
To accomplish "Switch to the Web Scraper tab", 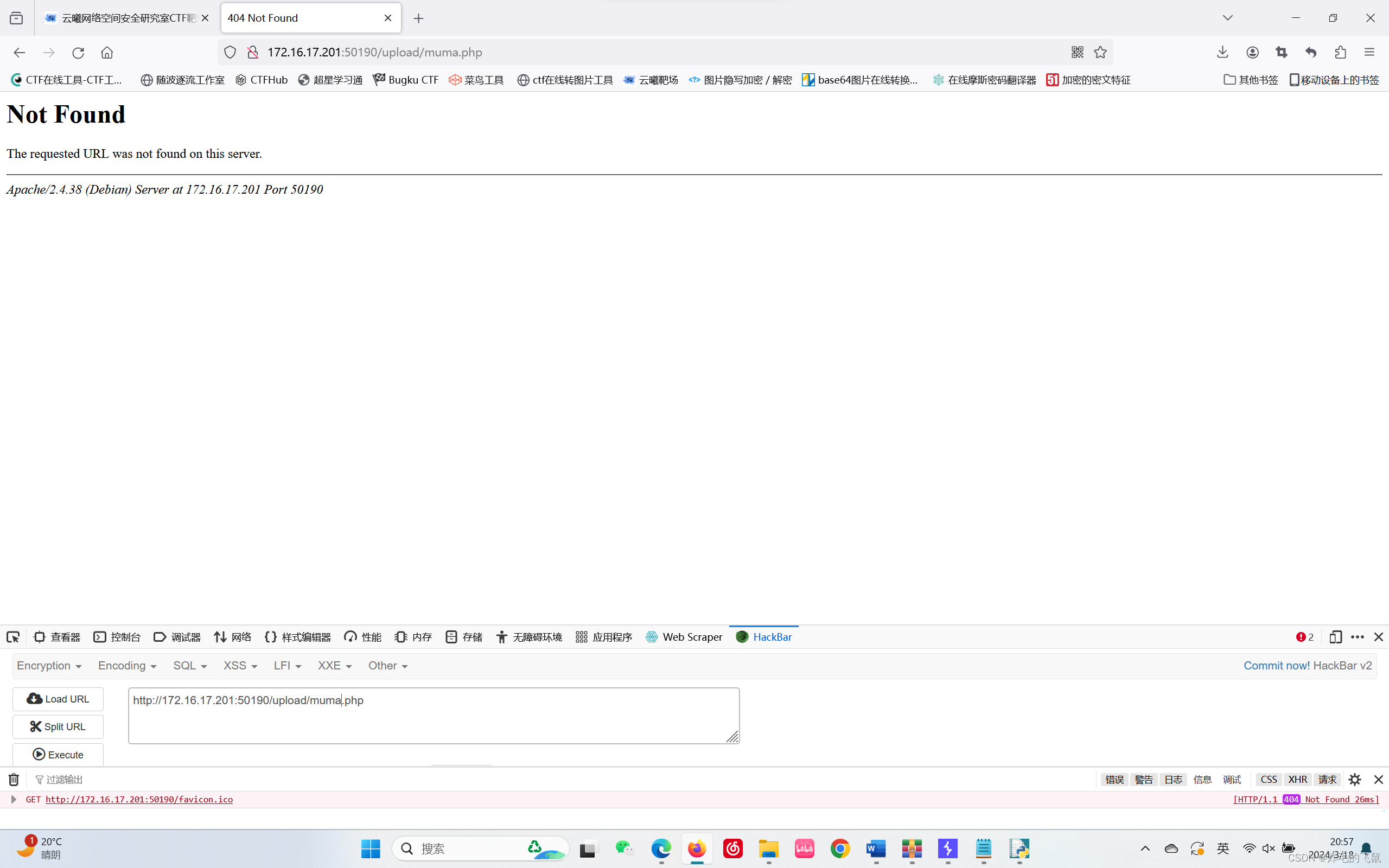I will pos(684,637).
